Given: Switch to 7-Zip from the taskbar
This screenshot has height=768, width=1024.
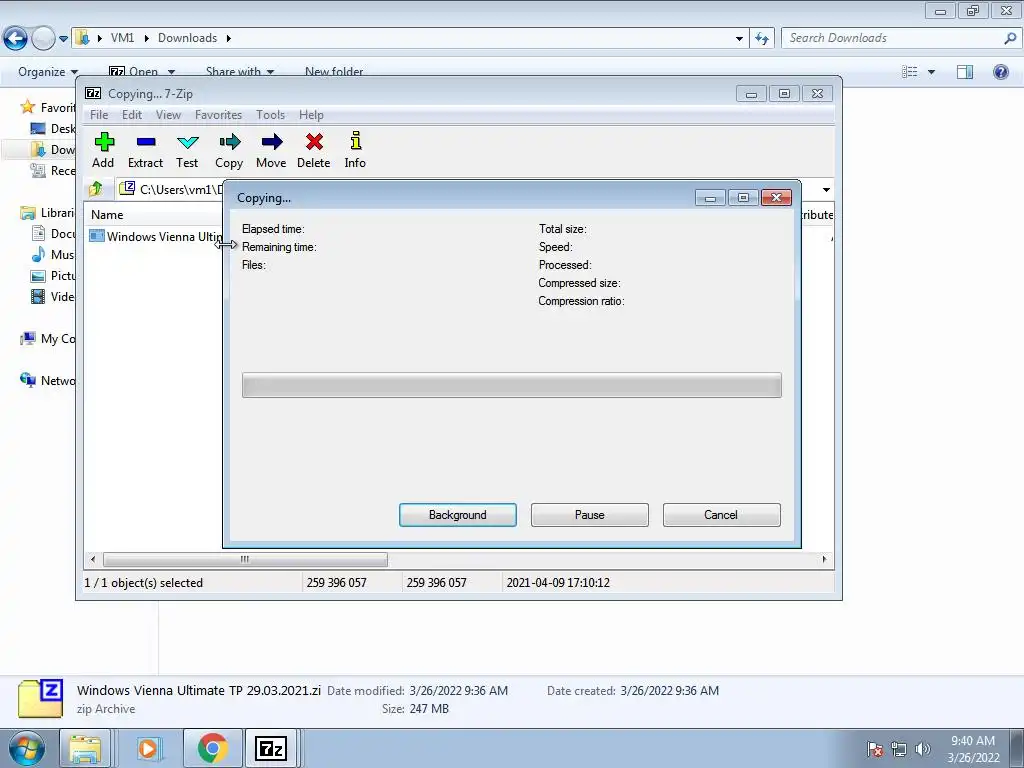Looking at the screenshot, I should pyautogui.click(x=271, y=748).
